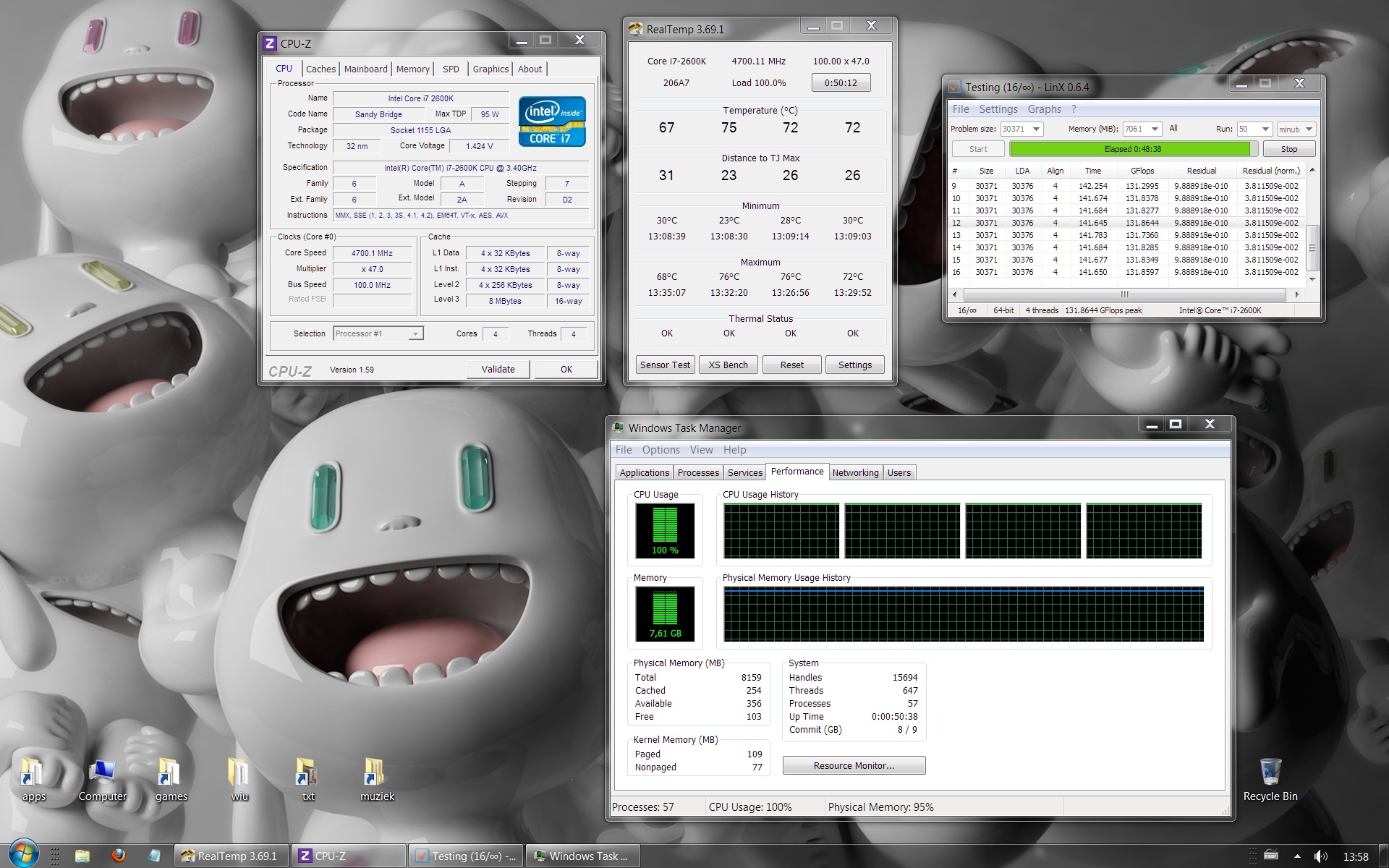Click the Time column header in LinX
The width and height of the screenshot is (1389, 868).
coord(1092,171)
